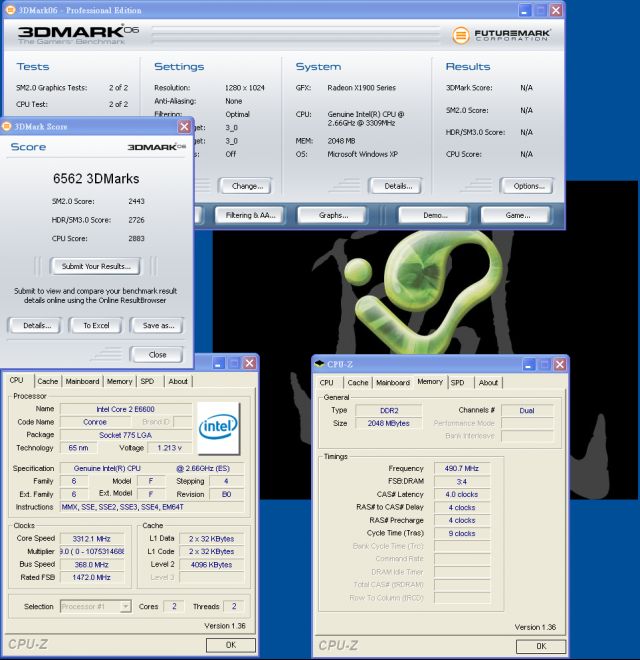Switch to CPU tab in right CPU-Z window
Image resolution: width=640 pixels, height=660 pixels.
(326, 383)
